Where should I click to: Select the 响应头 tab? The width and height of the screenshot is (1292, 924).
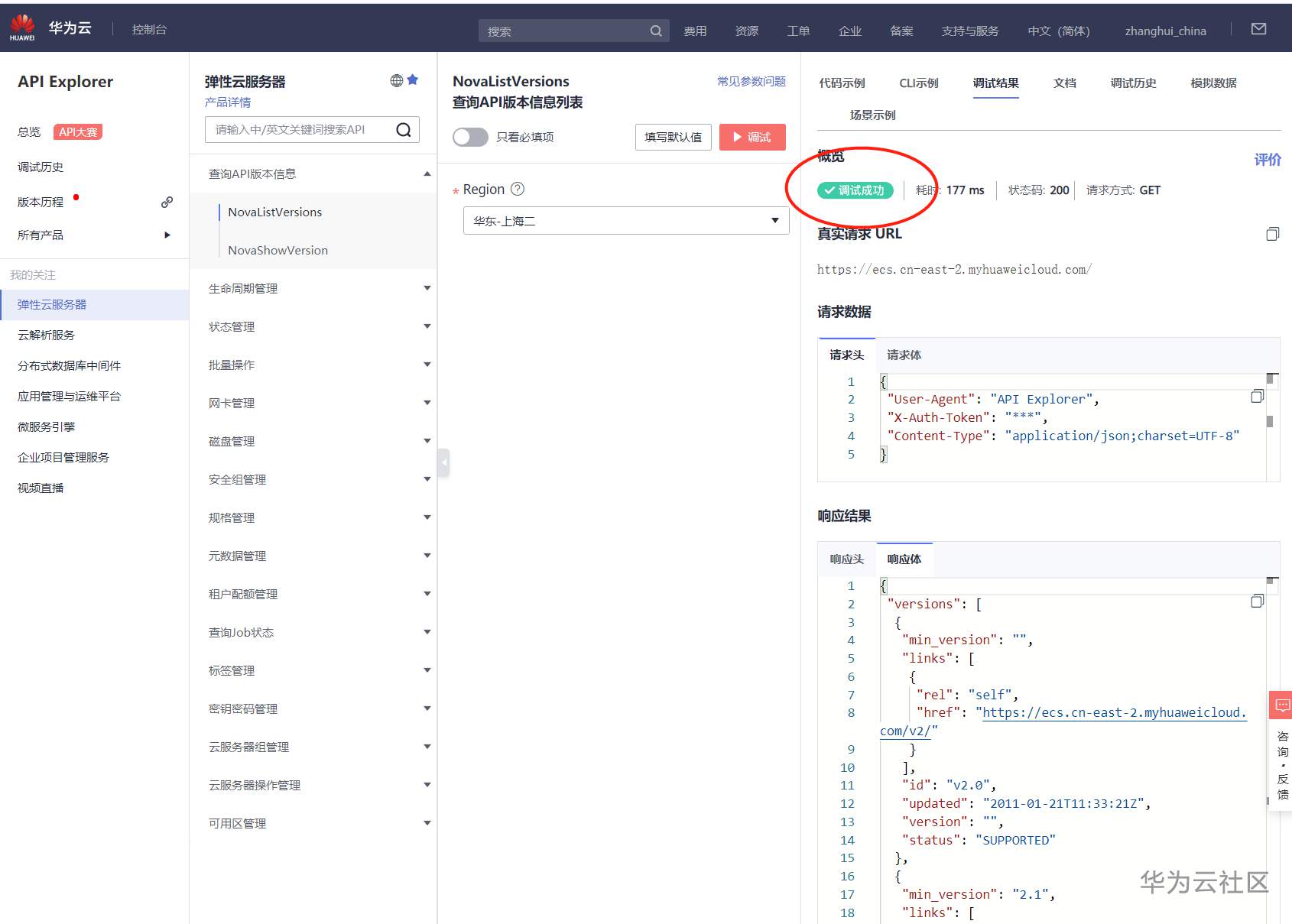(847, 559)
